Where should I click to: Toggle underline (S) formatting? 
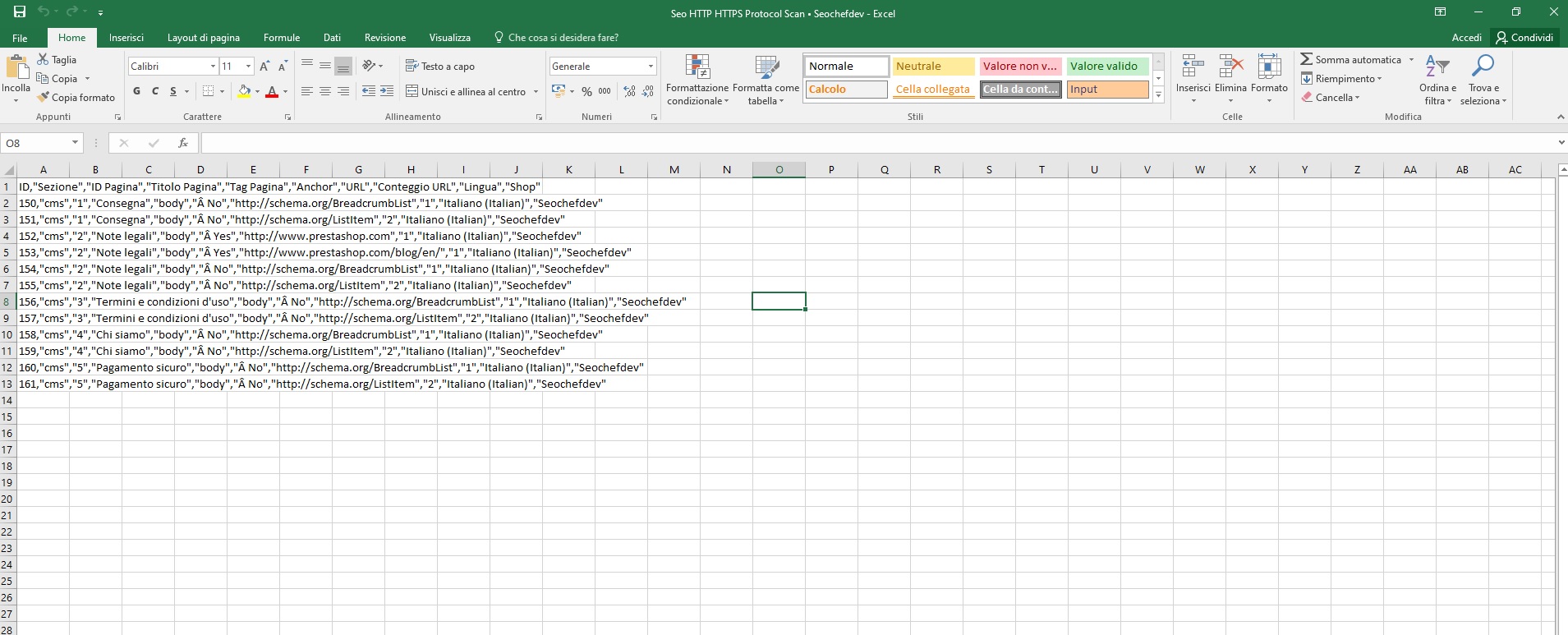(x=173, y=91)
